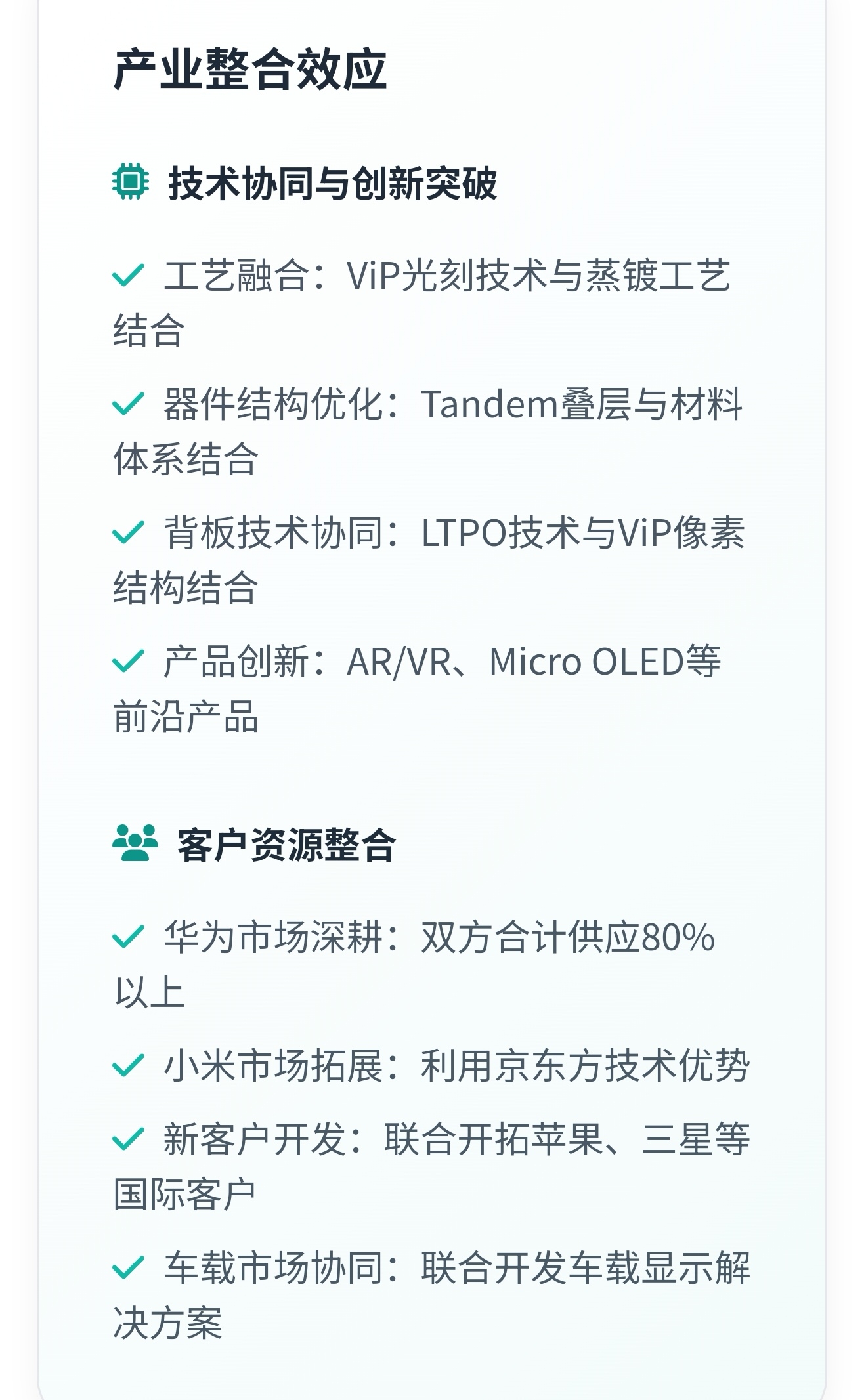Screen dimensions: 864x1400
Task: Click checkmark icon next to 华为市场深耕
Action: 128,936
